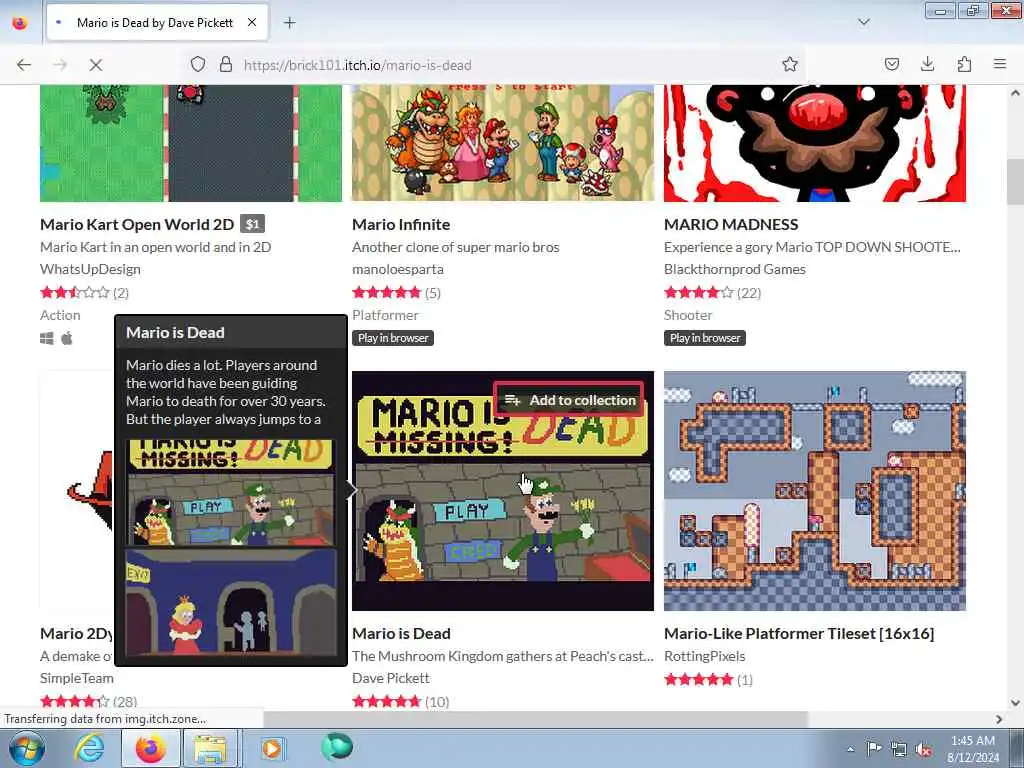Click the vertical scrollbar thumb
Image resolution: width=1024 pixels, height=768 pixels.
[1015, 182]
